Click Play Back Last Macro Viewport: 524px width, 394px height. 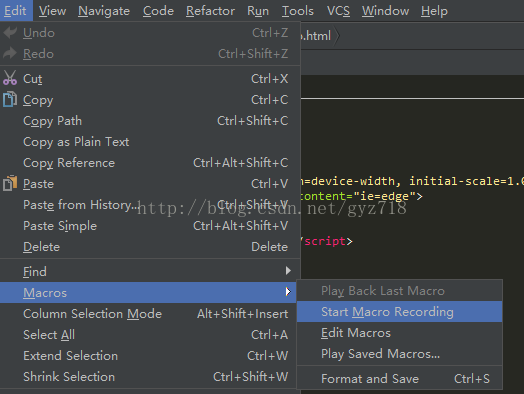click(x=400, y=291)
